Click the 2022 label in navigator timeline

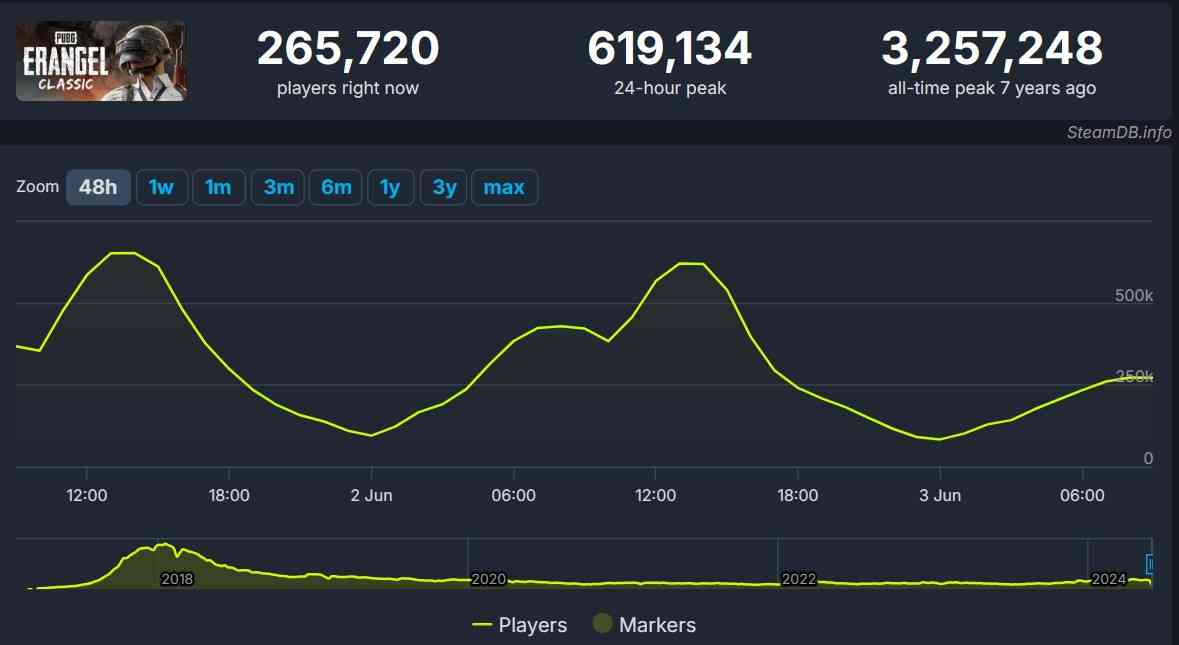point(798,579)
